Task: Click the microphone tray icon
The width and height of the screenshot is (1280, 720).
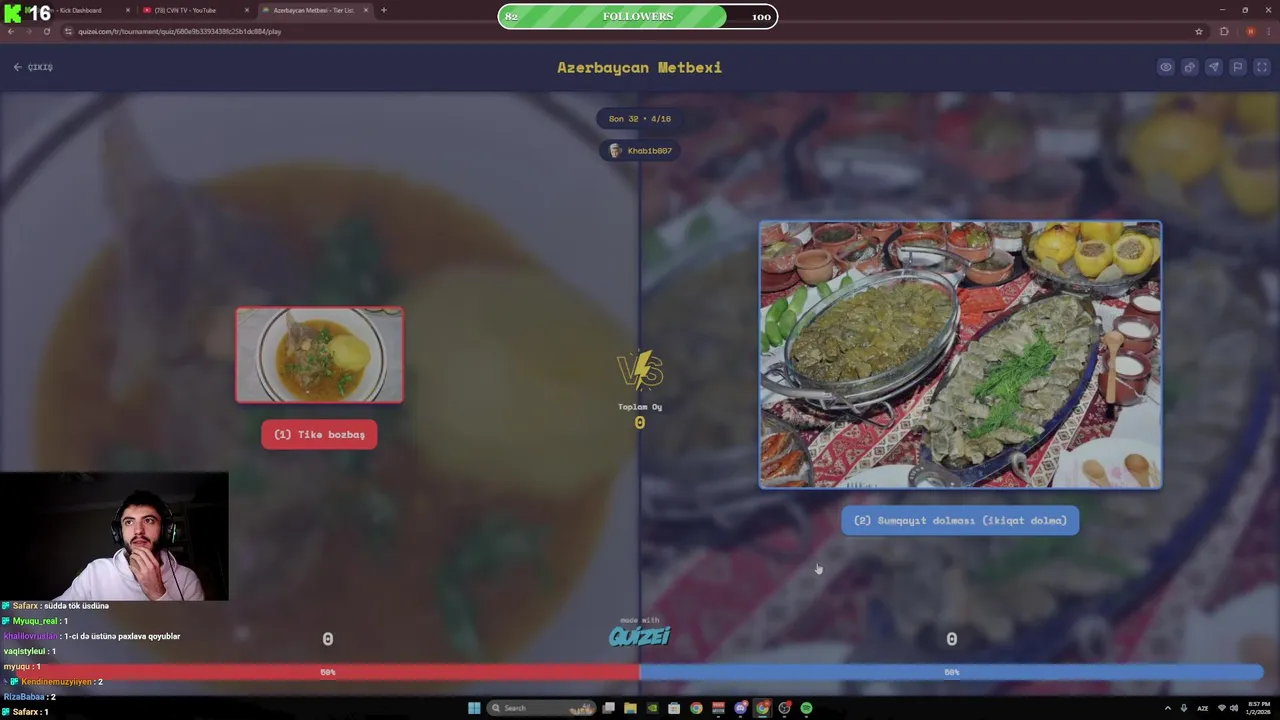Action: (x=1184, y=708)
